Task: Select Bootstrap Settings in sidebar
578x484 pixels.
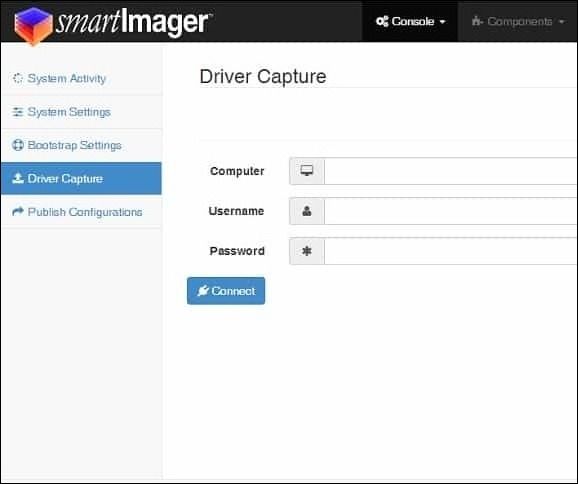Action: (81, 145)
